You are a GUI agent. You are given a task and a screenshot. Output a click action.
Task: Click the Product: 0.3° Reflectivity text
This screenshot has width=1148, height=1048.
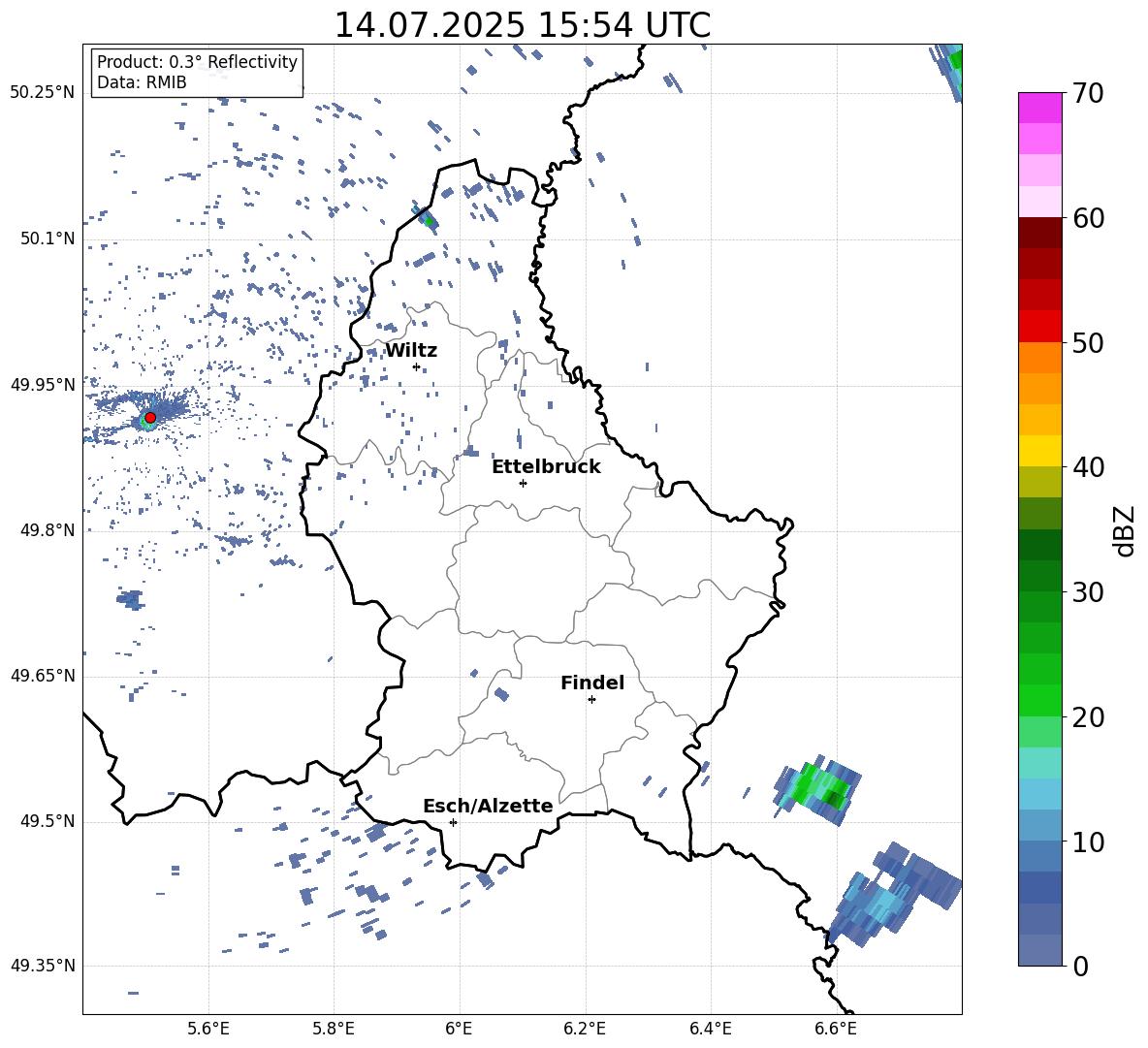click(197, 61)
